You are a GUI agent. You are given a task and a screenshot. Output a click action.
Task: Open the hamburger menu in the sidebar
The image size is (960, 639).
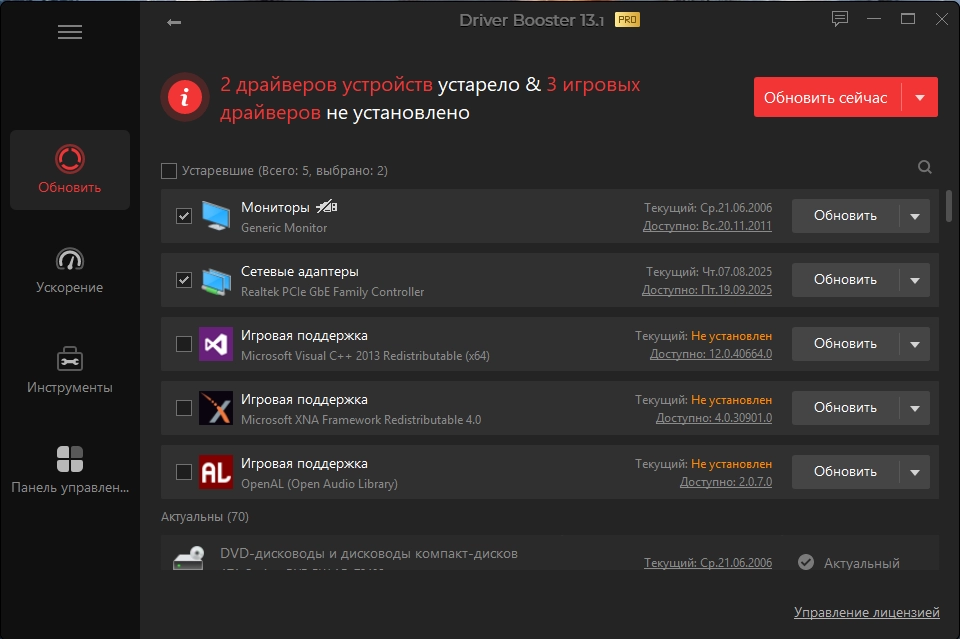70,32
